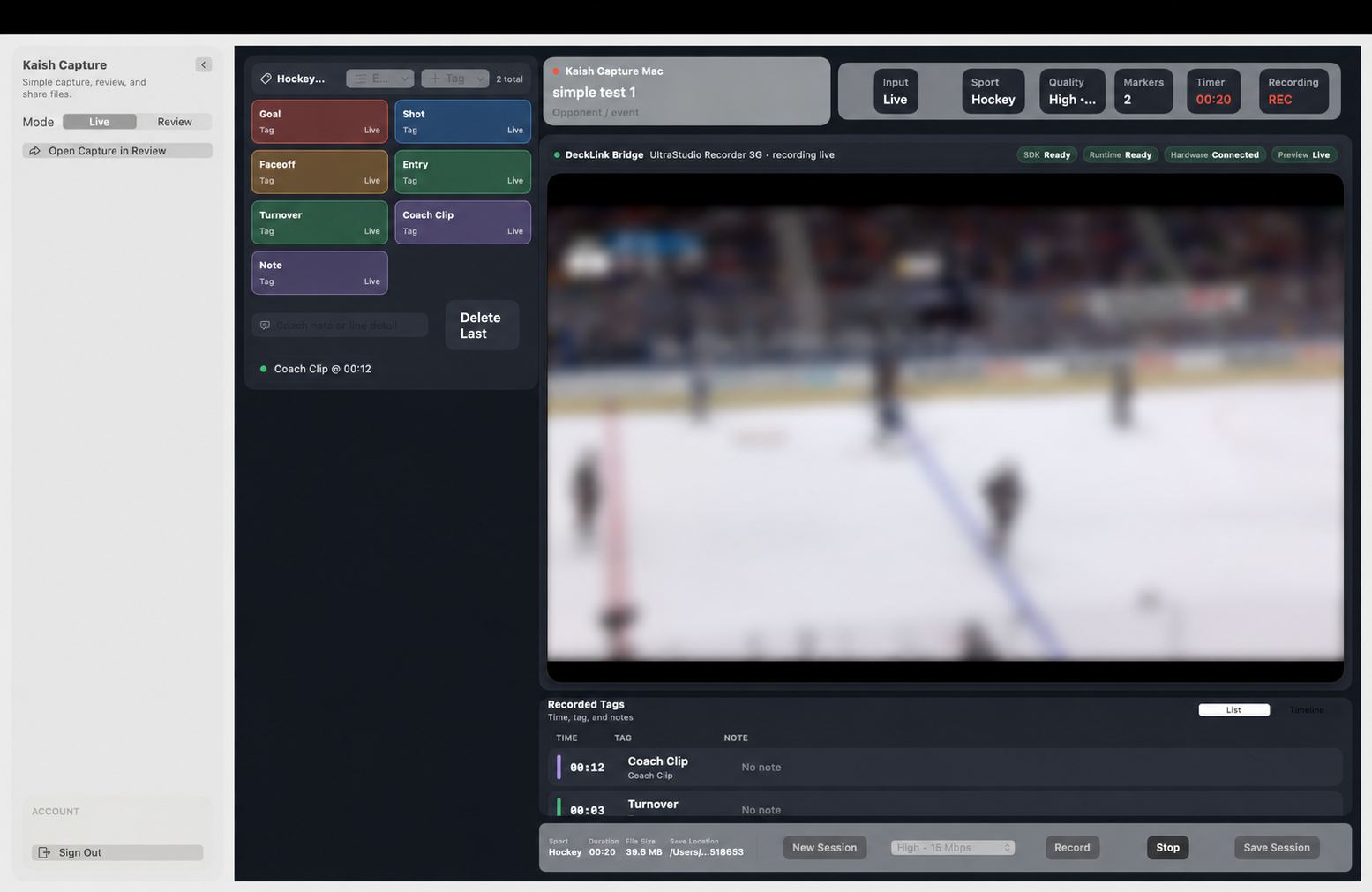The width and height of the screenshot is (1372, 892).
Task: Switch Mode to Live
Action: [x=99, y=122]
